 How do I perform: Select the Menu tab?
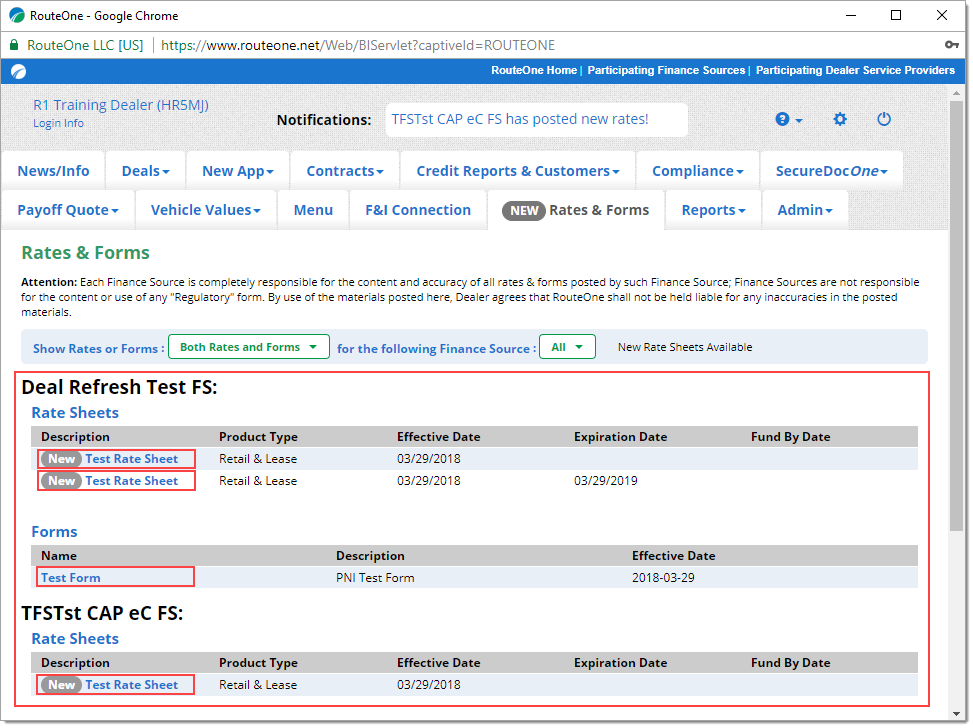coord(313,210)
